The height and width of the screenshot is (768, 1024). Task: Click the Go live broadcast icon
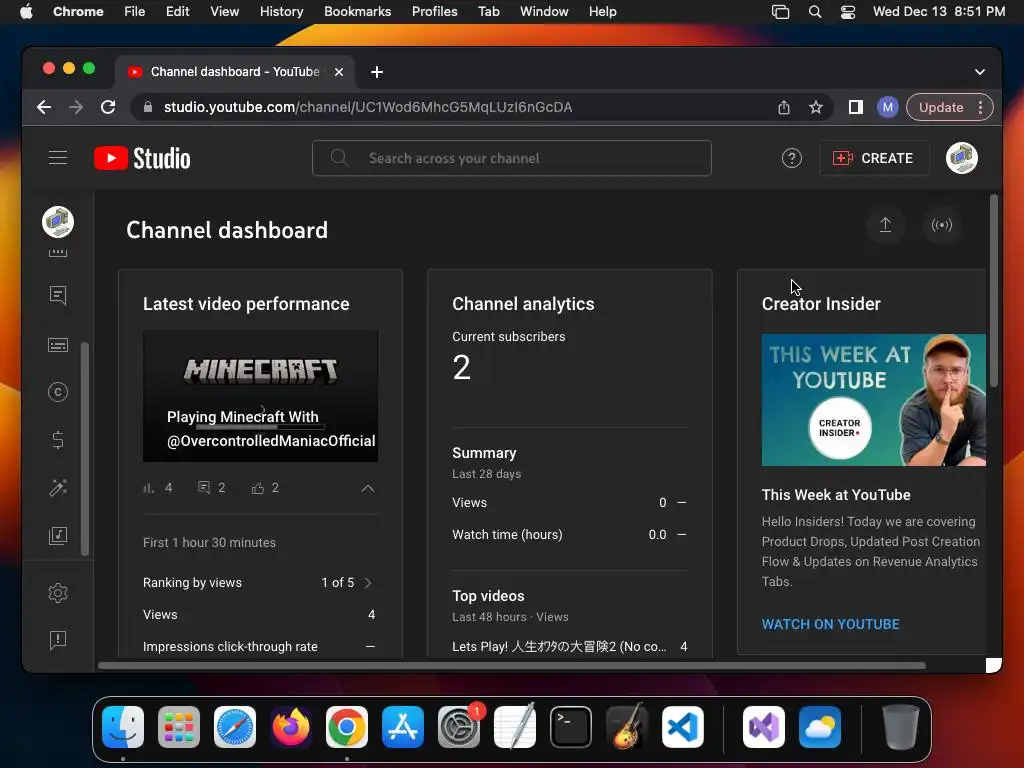pyautogui.click(x=942, y=225)
